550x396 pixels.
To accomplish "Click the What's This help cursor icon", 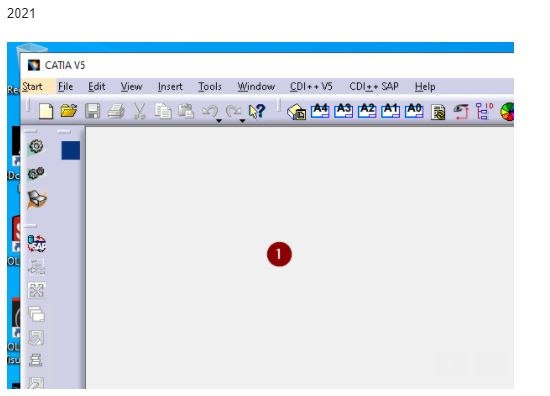I will click(x=257, y=112).
